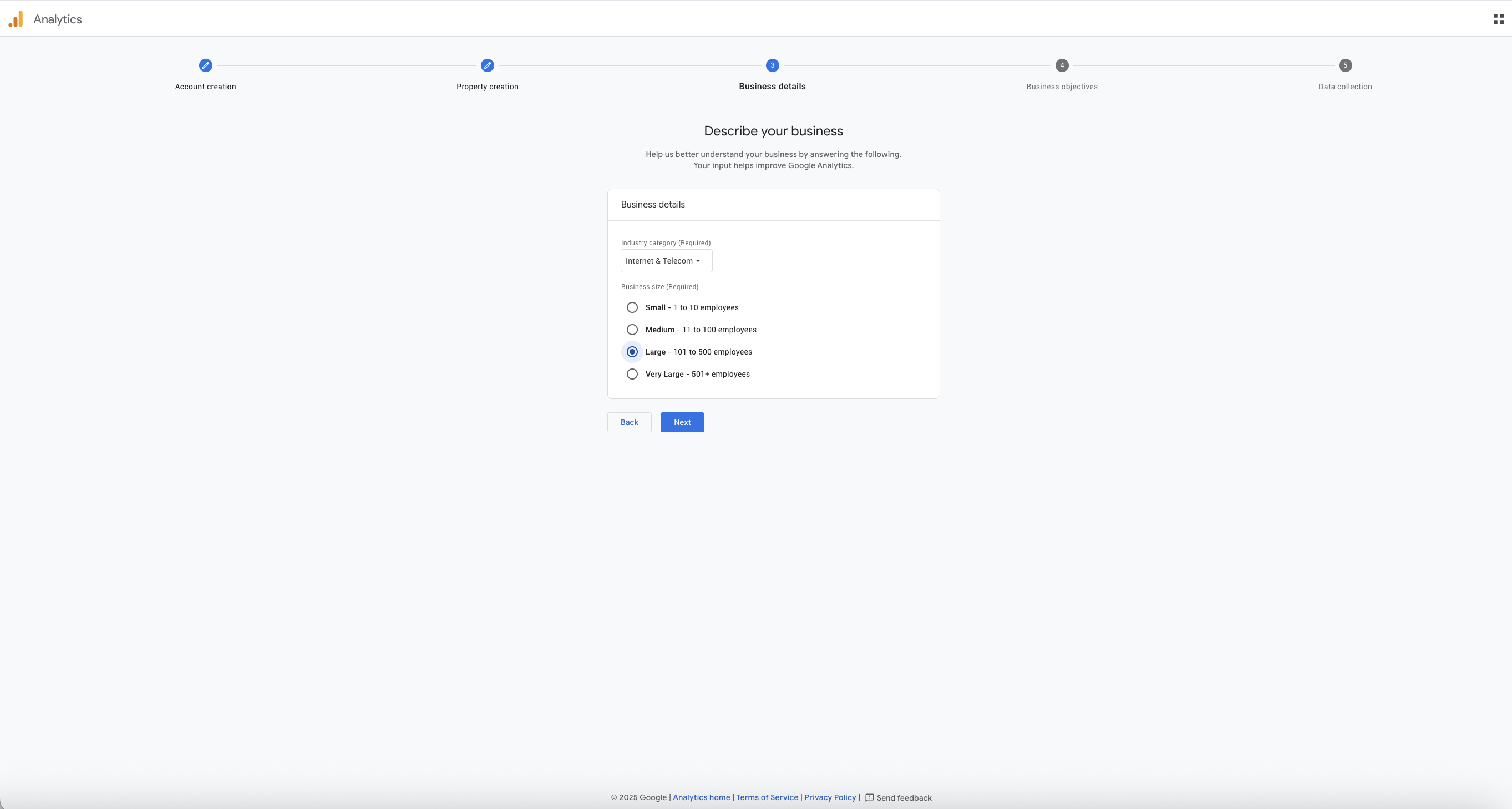Click the Internet & Telecom dropdown arrow

(x=698, y=261)
